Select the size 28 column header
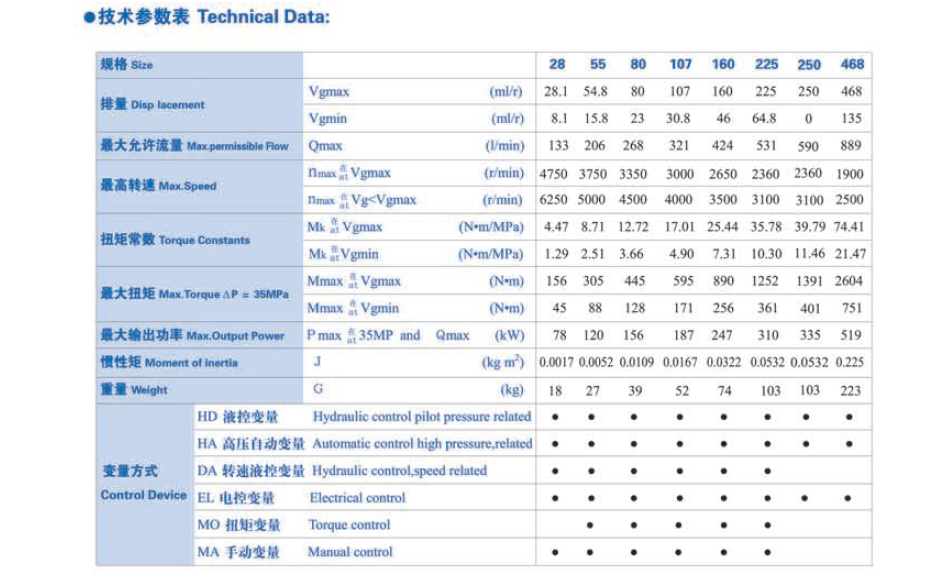The width and height of the screenshot is (937, 586). 557,65
